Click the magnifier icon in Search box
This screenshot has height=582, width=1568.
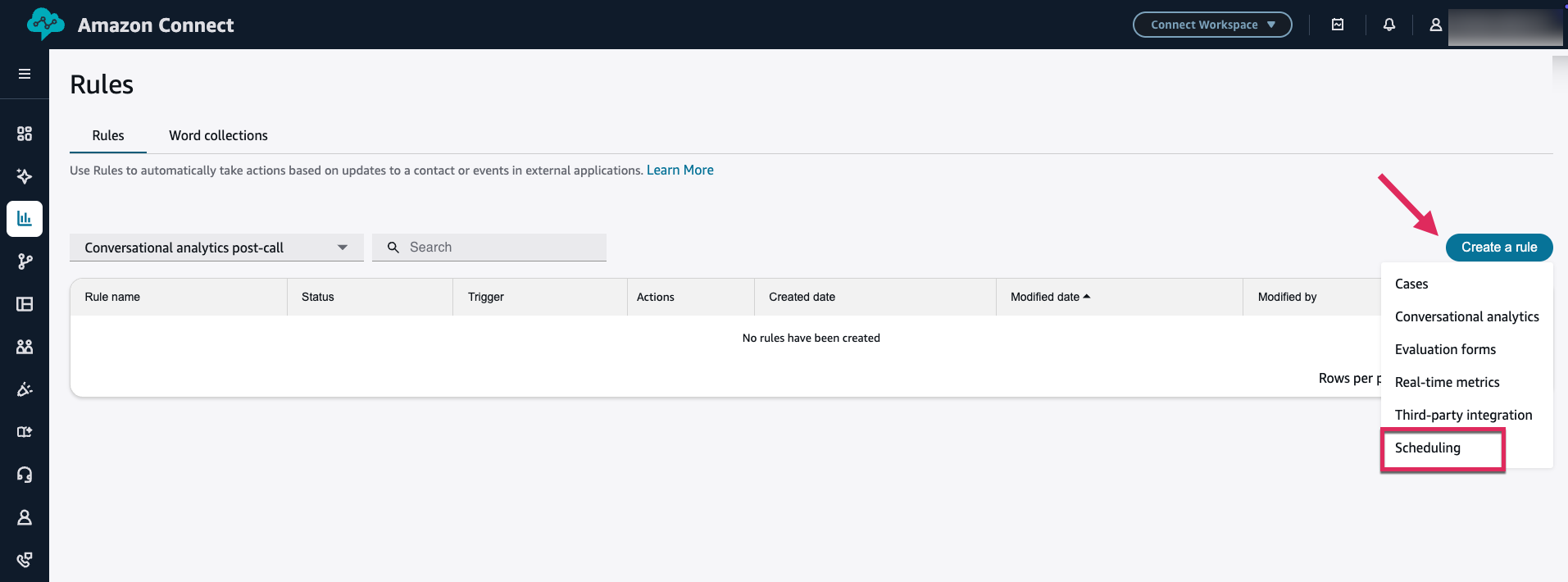click(393, 248)
